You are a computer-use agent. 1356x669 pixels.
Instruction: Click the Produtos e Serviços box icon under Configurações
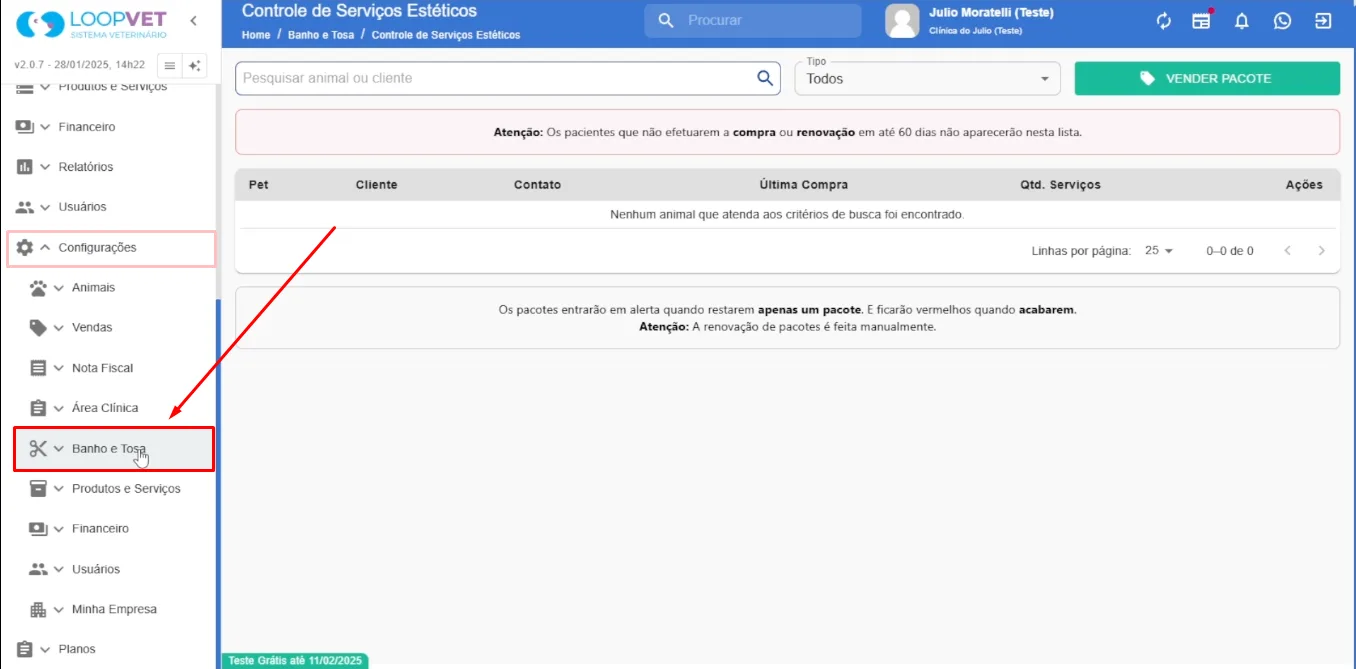38,489
